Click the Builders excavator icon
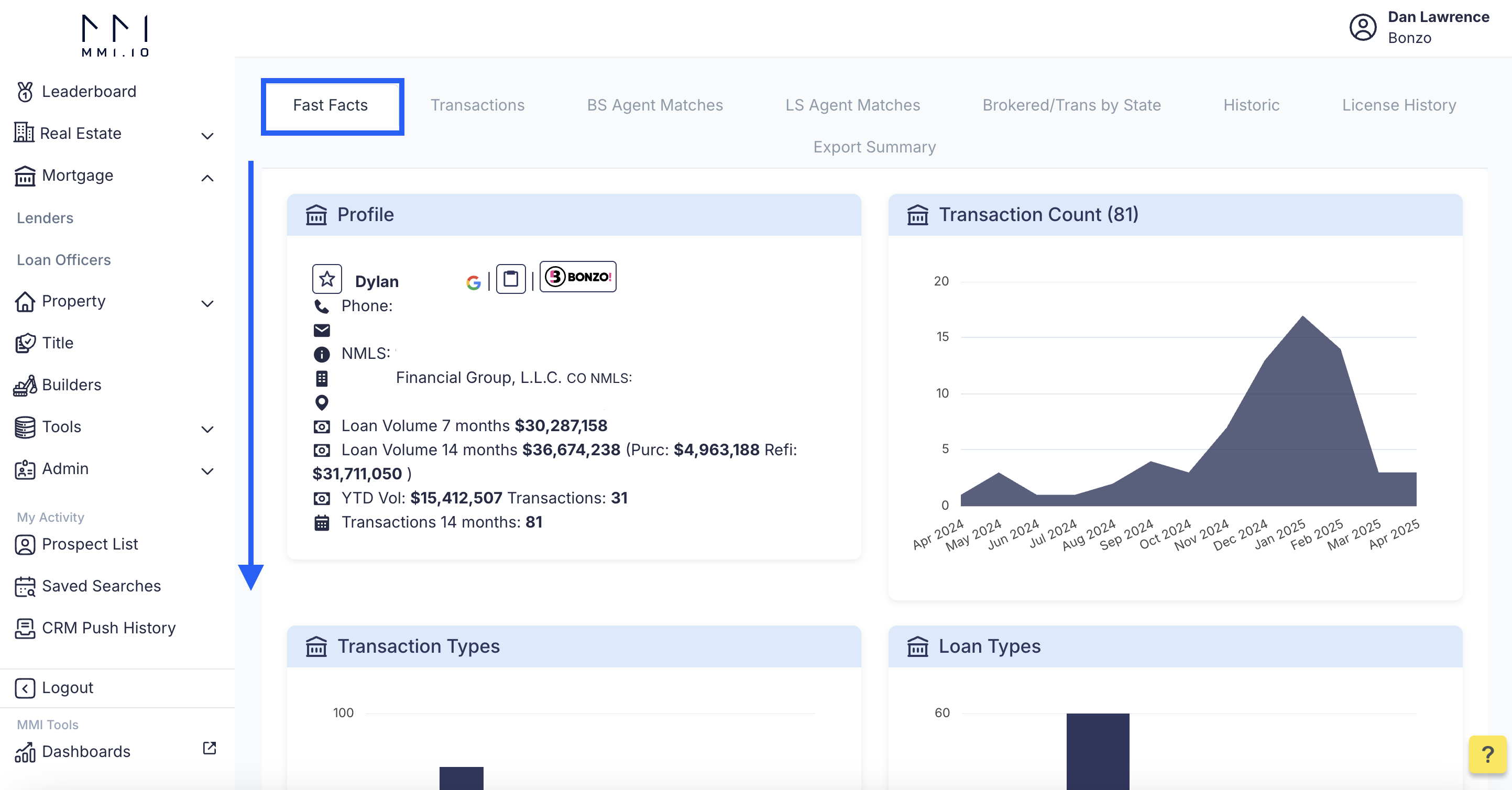Viewport: 1512px width, 790px height. [x=25, y=385]
